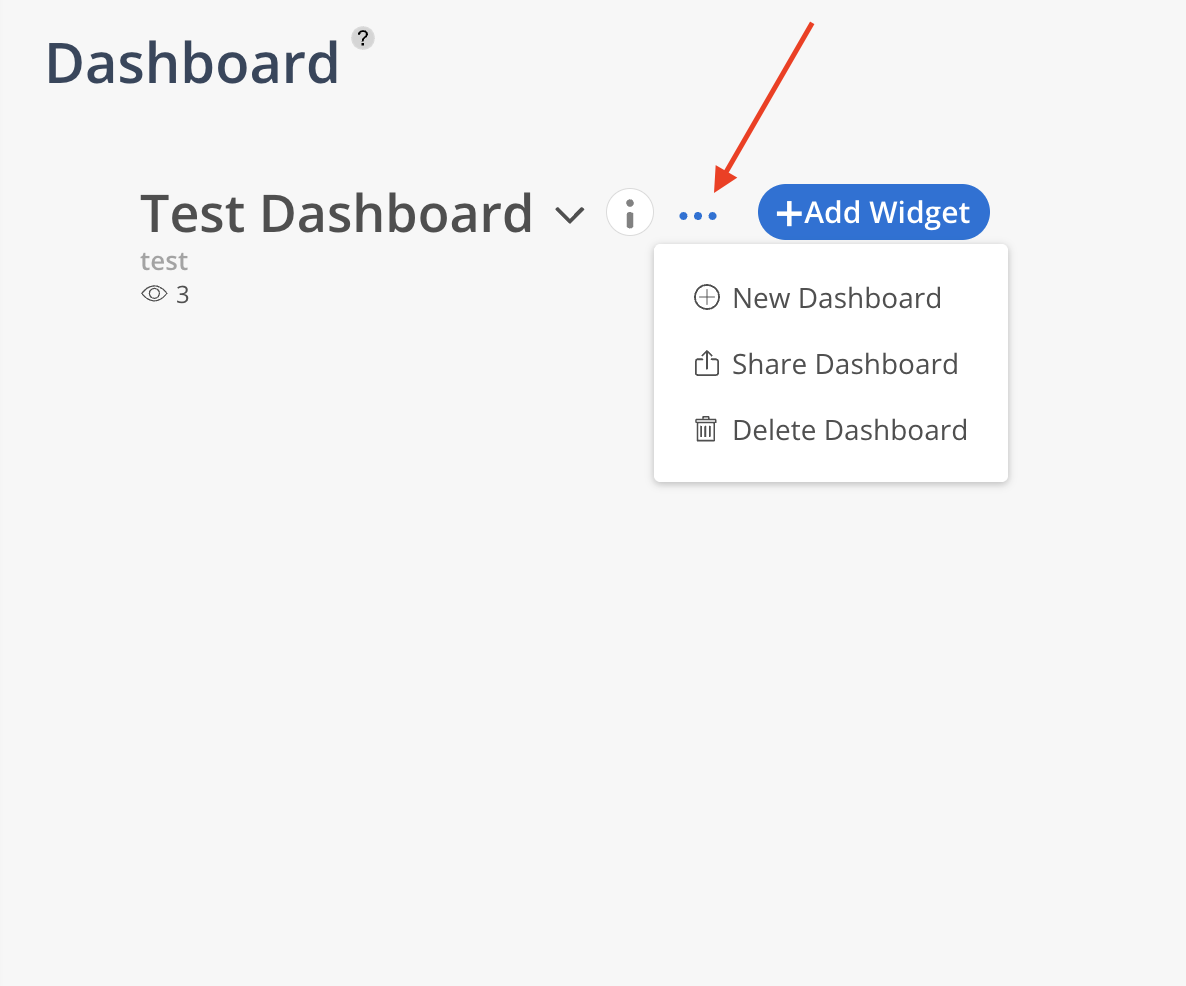Select Delete Dashboard menu entry
1186x986 pixels.
point(850,430)
